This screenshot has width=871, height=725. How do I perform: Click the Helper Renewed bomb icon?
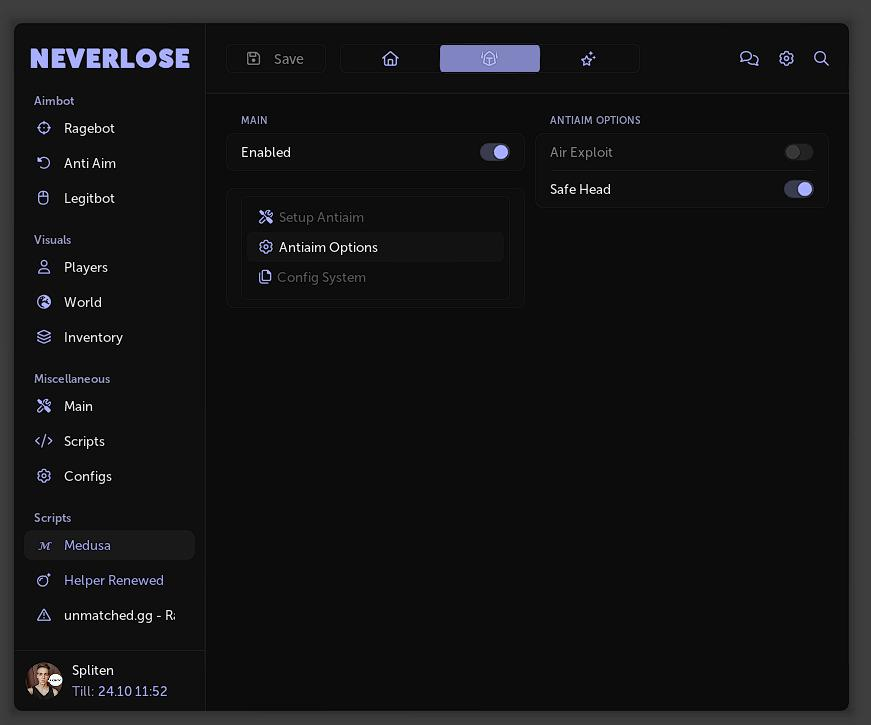[44, 580]
